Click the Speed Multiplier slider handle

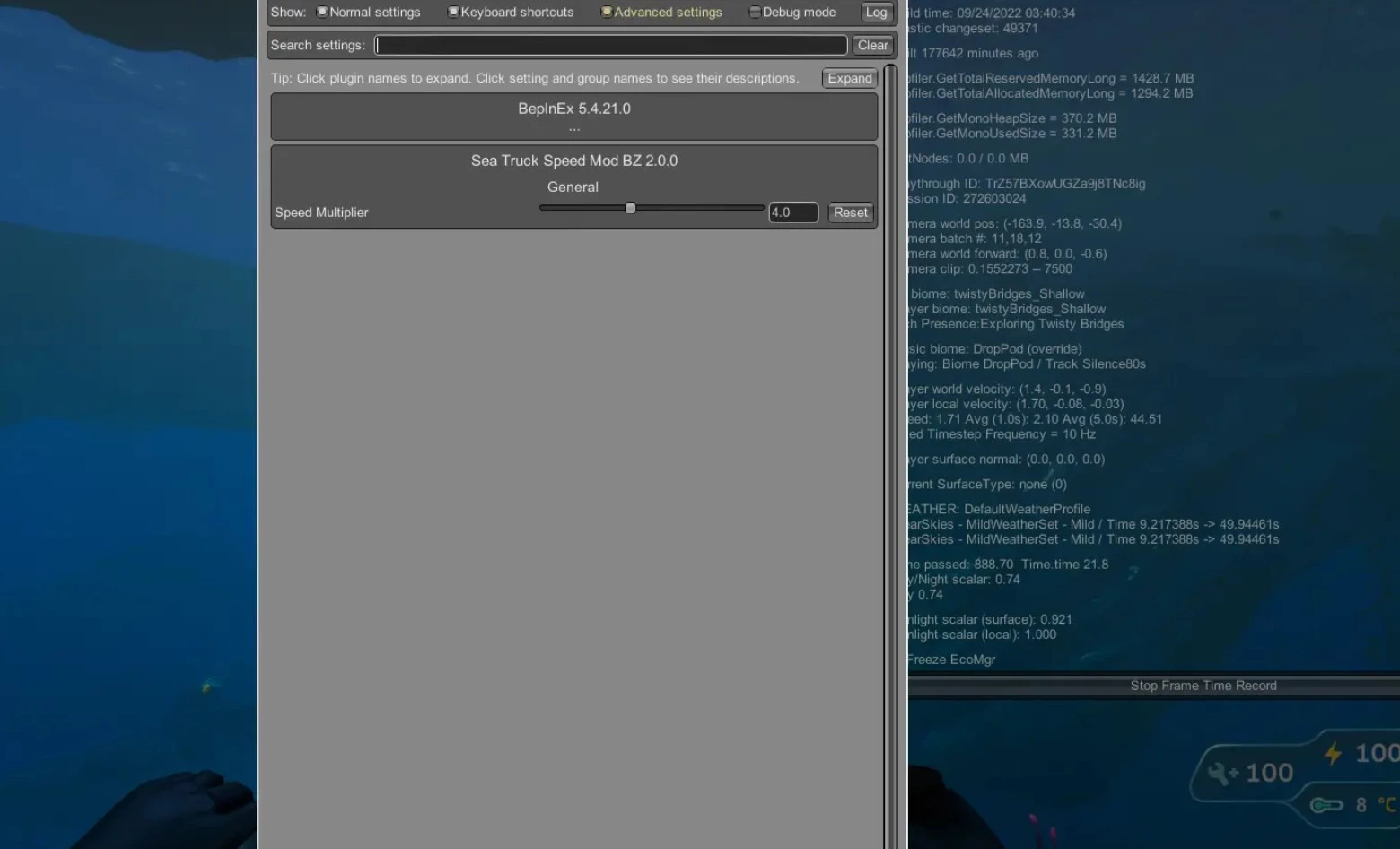(630, 208)
